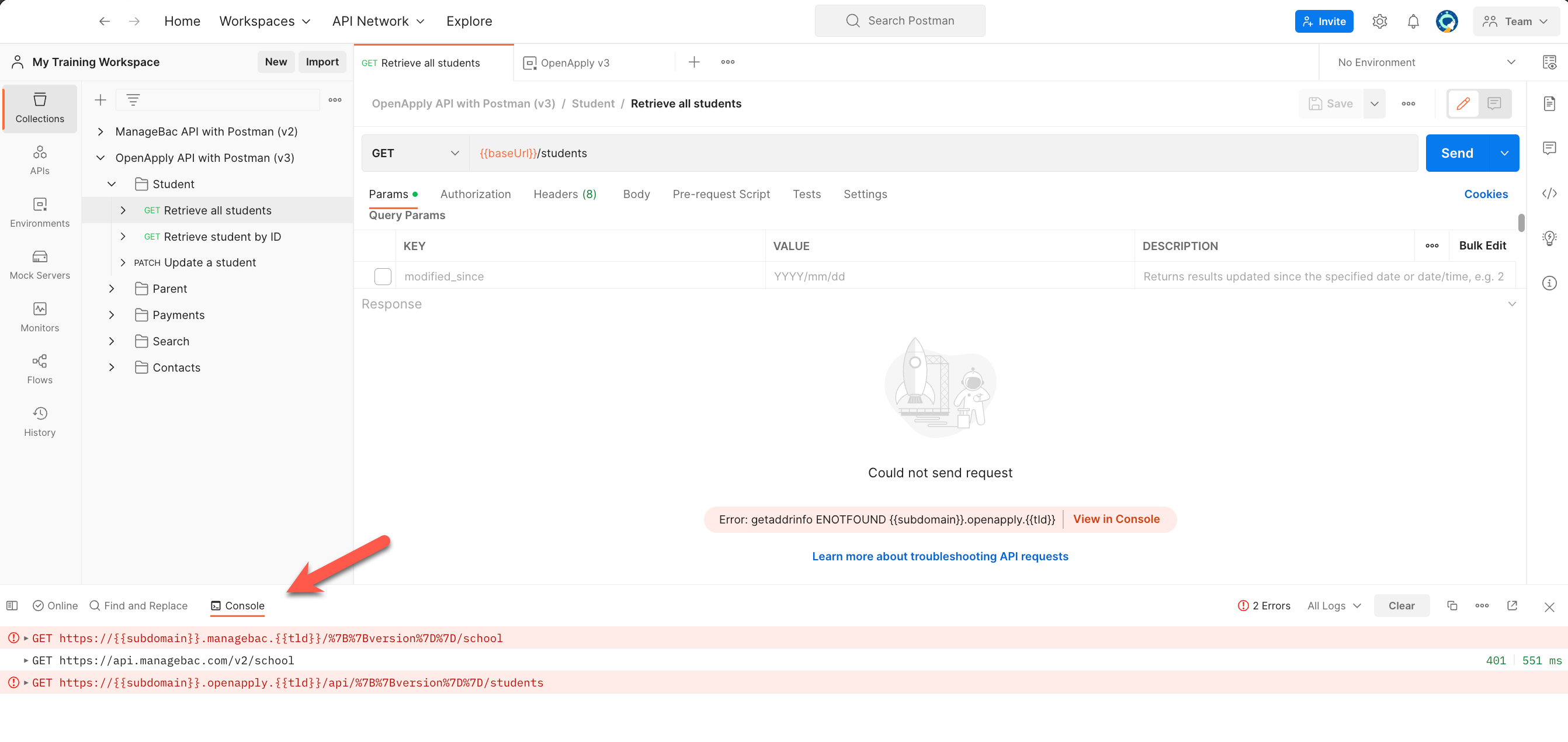
Task: Enable the modified_since parameter checkbox
Action: click(x=383, y=276)
